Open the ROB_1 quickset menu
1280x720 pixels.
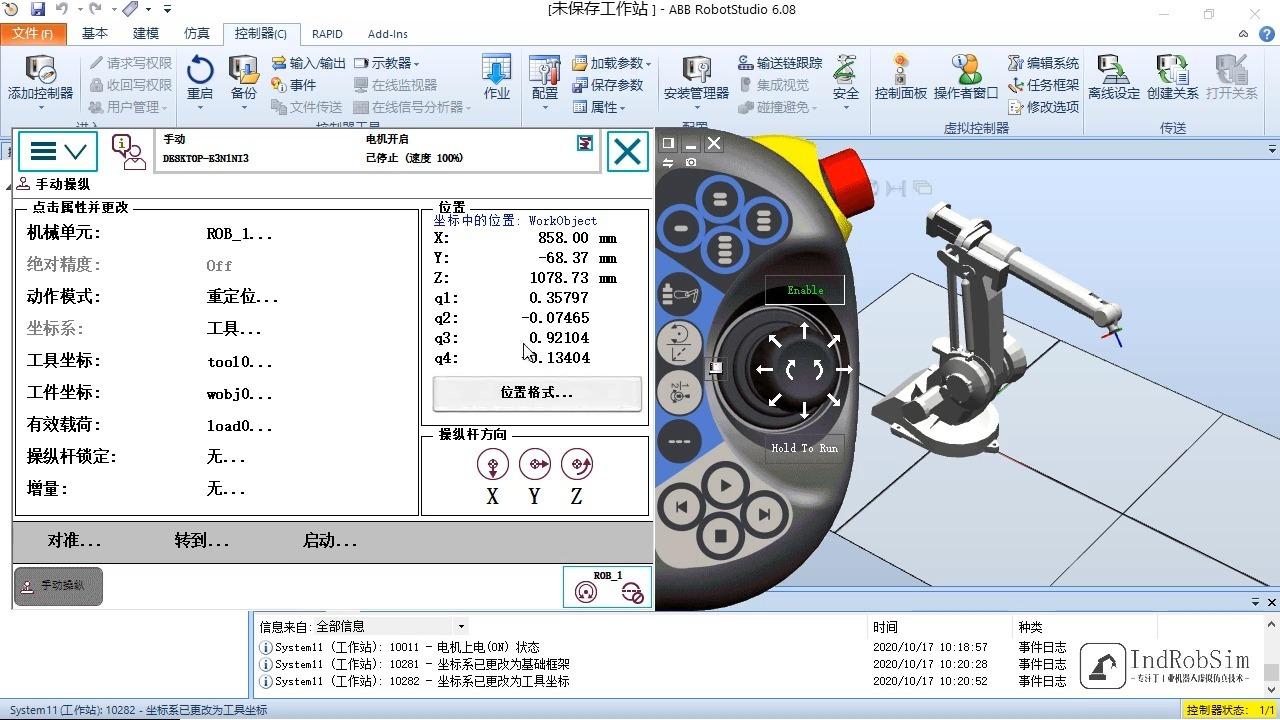[608, 587]
